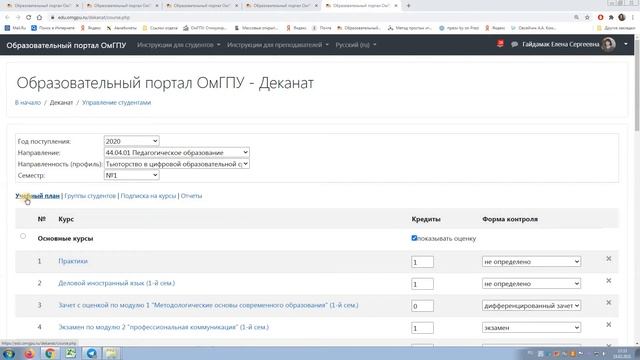Reload the page with refresh icon
The height and width of the screenshot is (360, 640).
point(28,18)
